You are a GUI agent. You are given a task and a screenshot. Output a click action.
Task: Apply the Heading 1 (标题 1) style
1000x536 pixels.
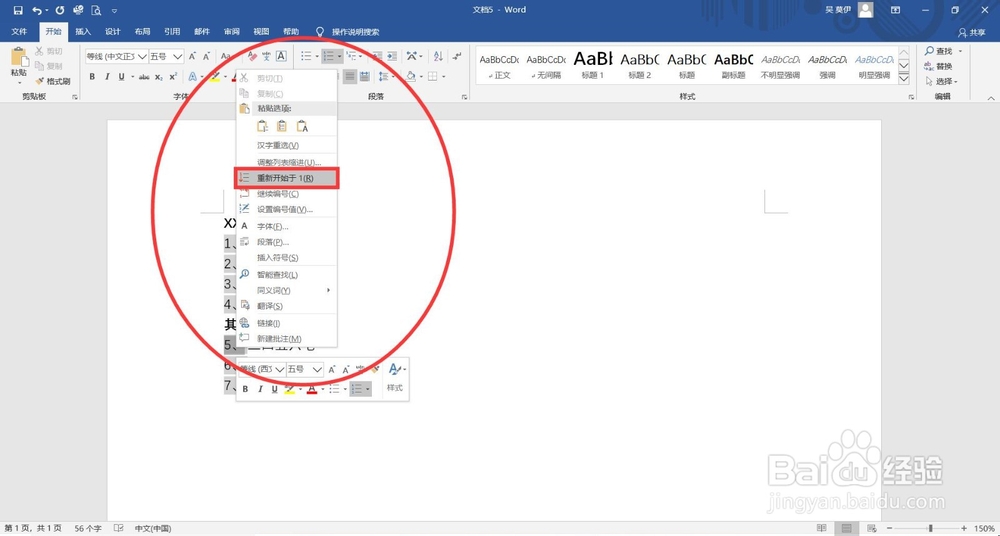[592, 66]
